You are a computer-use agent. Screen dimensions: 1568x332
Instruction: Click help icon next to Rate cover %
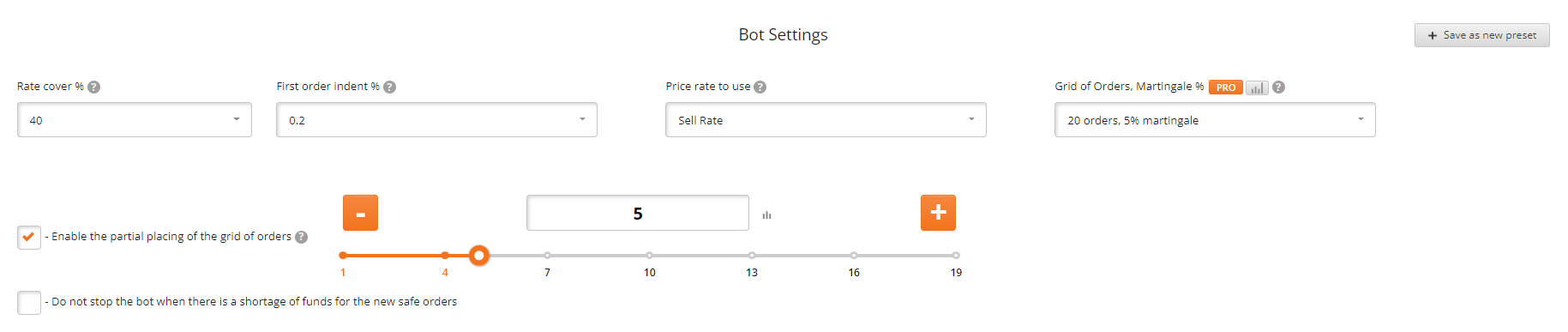click(x=94, y=87)
